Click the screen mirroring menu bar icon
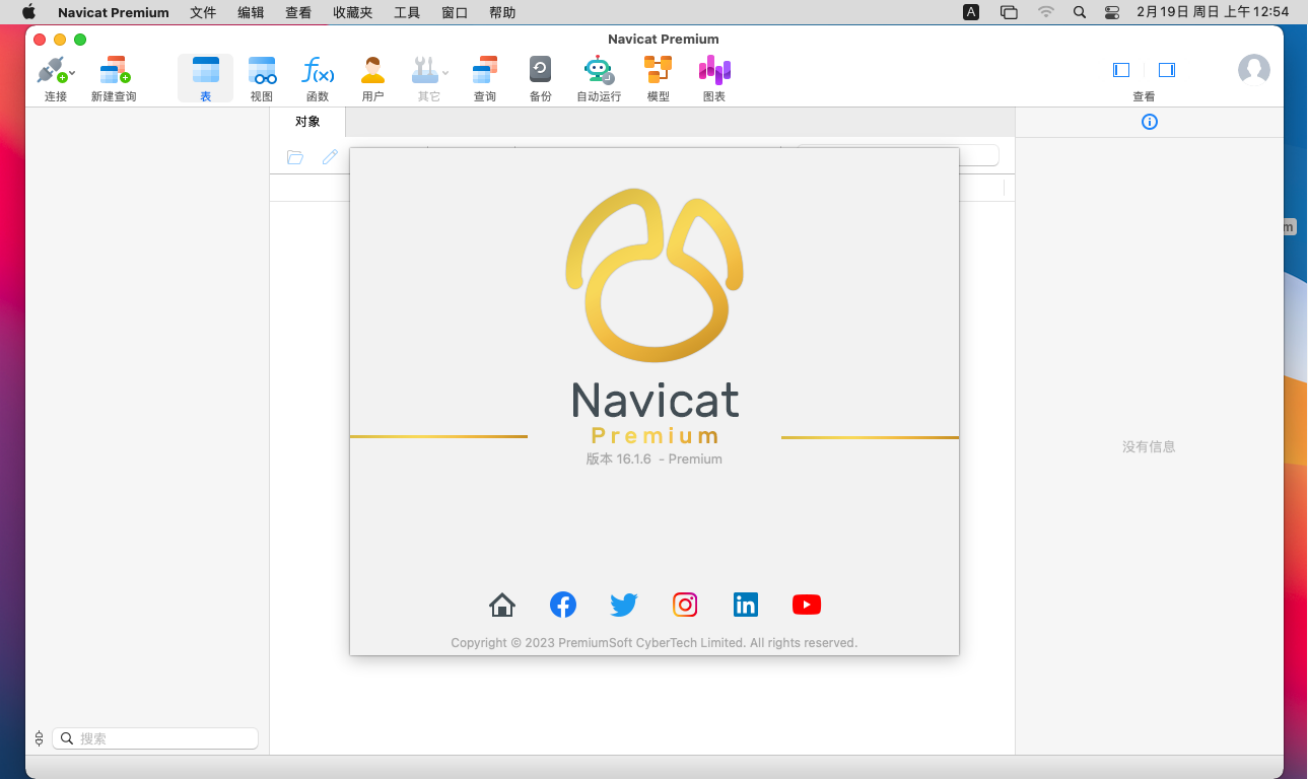This screenshot has height=779, width=1308. 1009,12
